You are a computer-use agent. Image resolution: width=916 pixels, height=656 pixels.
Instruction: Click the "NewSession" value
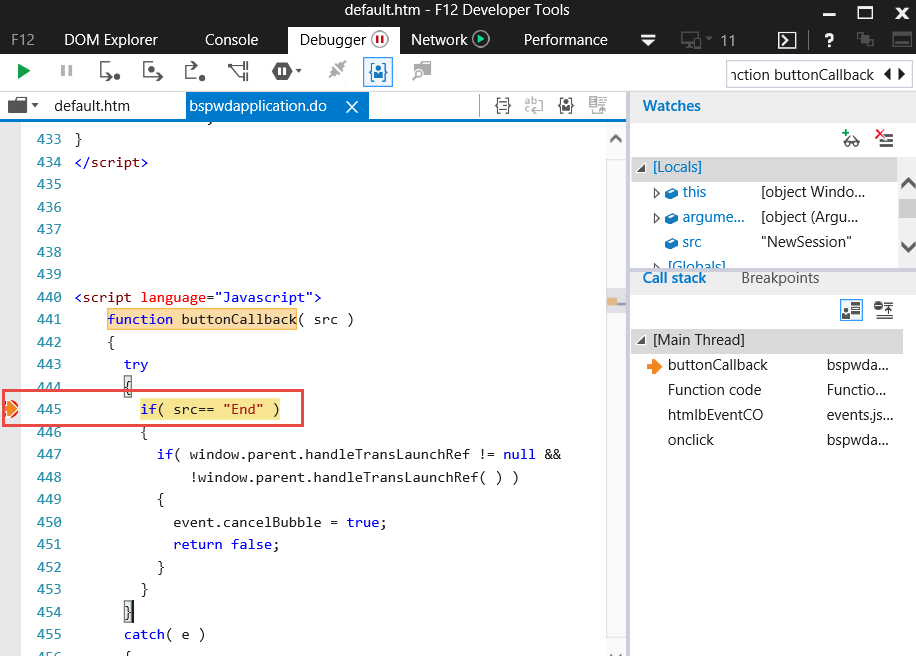coord(806,242)
